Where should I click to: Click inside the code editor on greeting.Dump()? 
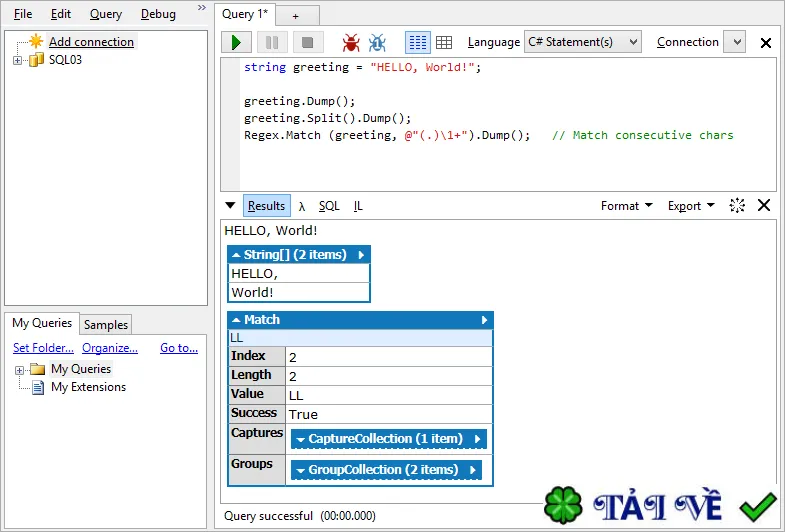tap(299, 101)
